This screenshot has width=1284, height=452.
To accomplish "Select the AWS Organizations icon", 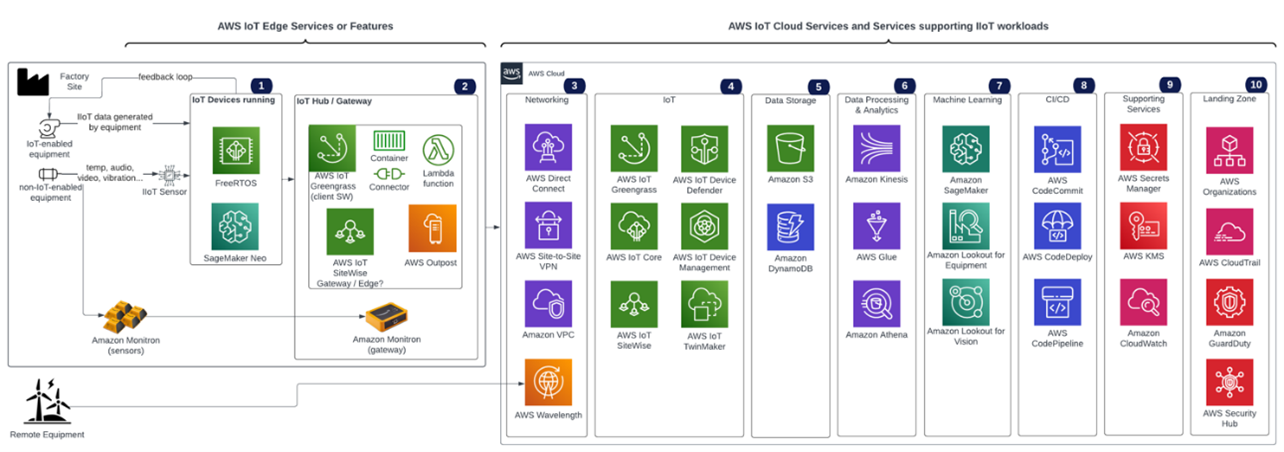I will (1229, 150).
